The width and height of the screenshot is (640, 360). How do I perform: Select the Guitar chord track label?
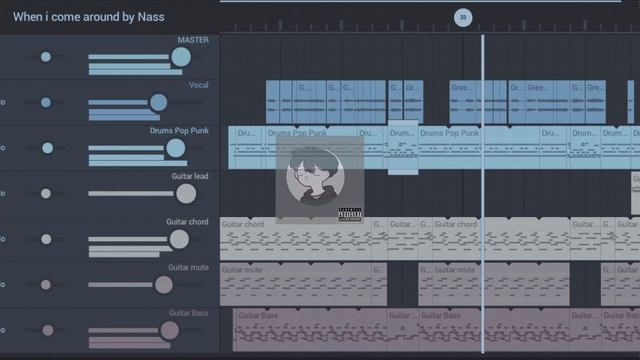[187, 222]
